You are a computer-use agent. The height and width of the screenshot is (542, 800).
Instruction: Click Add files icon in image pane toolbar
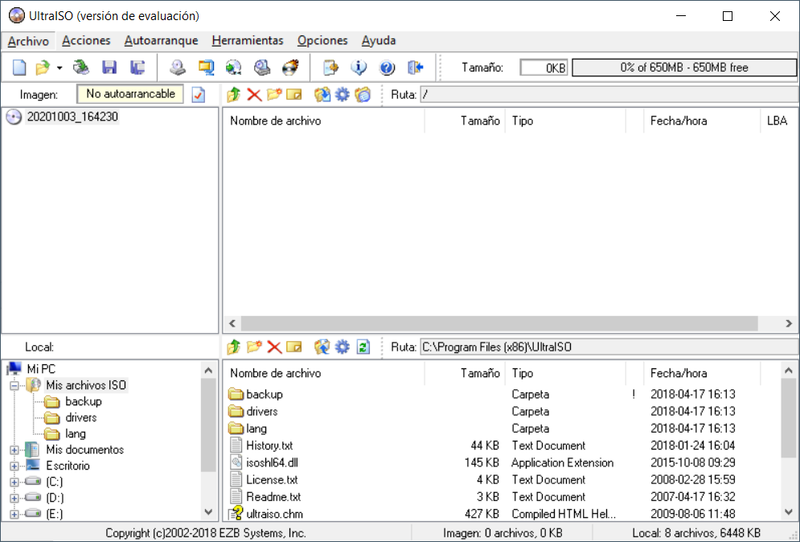(x=322, y=94)
